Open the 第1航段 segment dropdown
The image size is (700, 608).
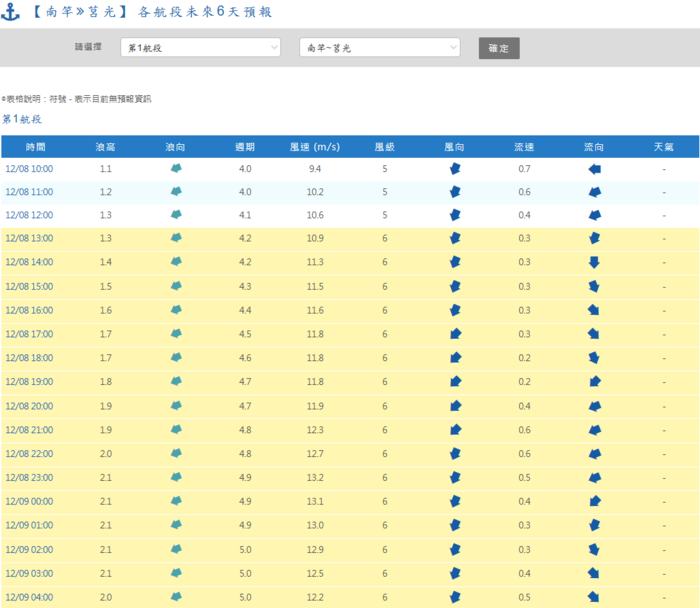(x=200, y=48)
